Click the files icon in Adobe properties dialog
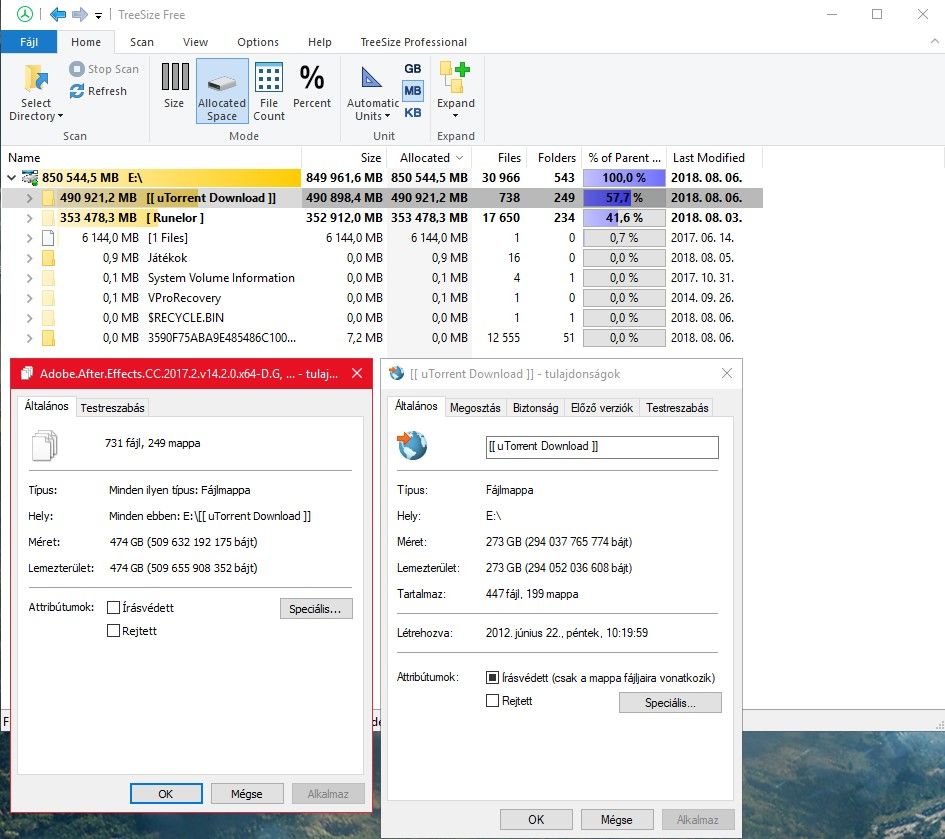 click(x=45, y=445)
